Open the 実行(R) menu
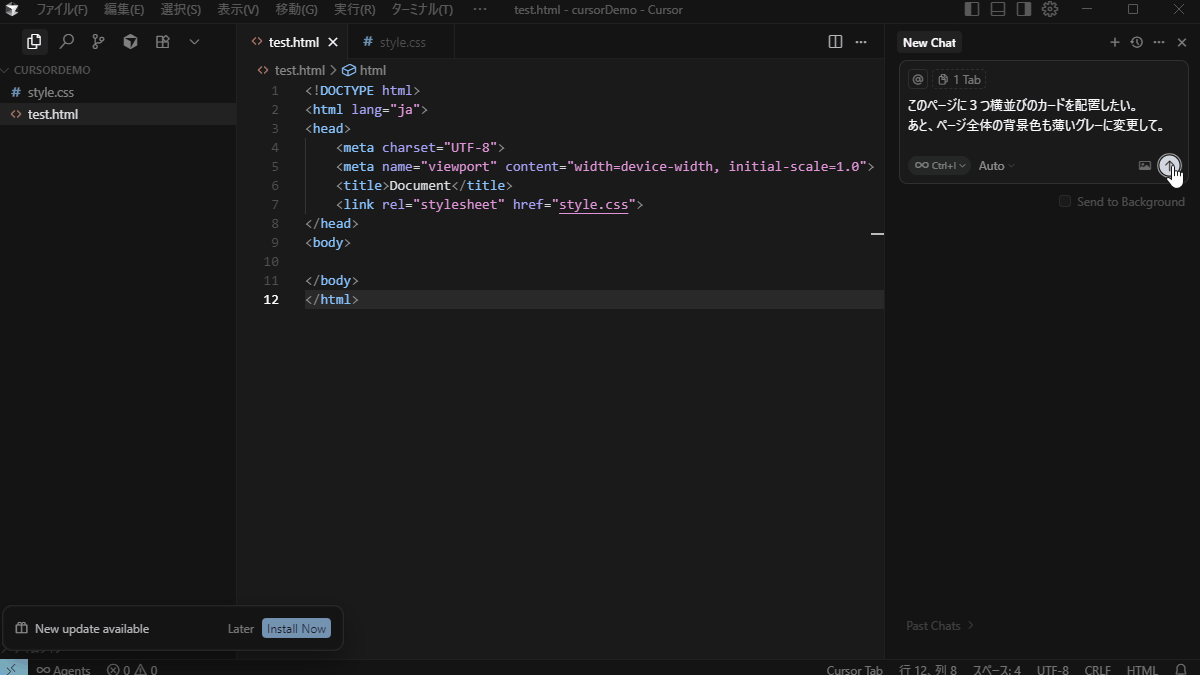 [354, 9]
